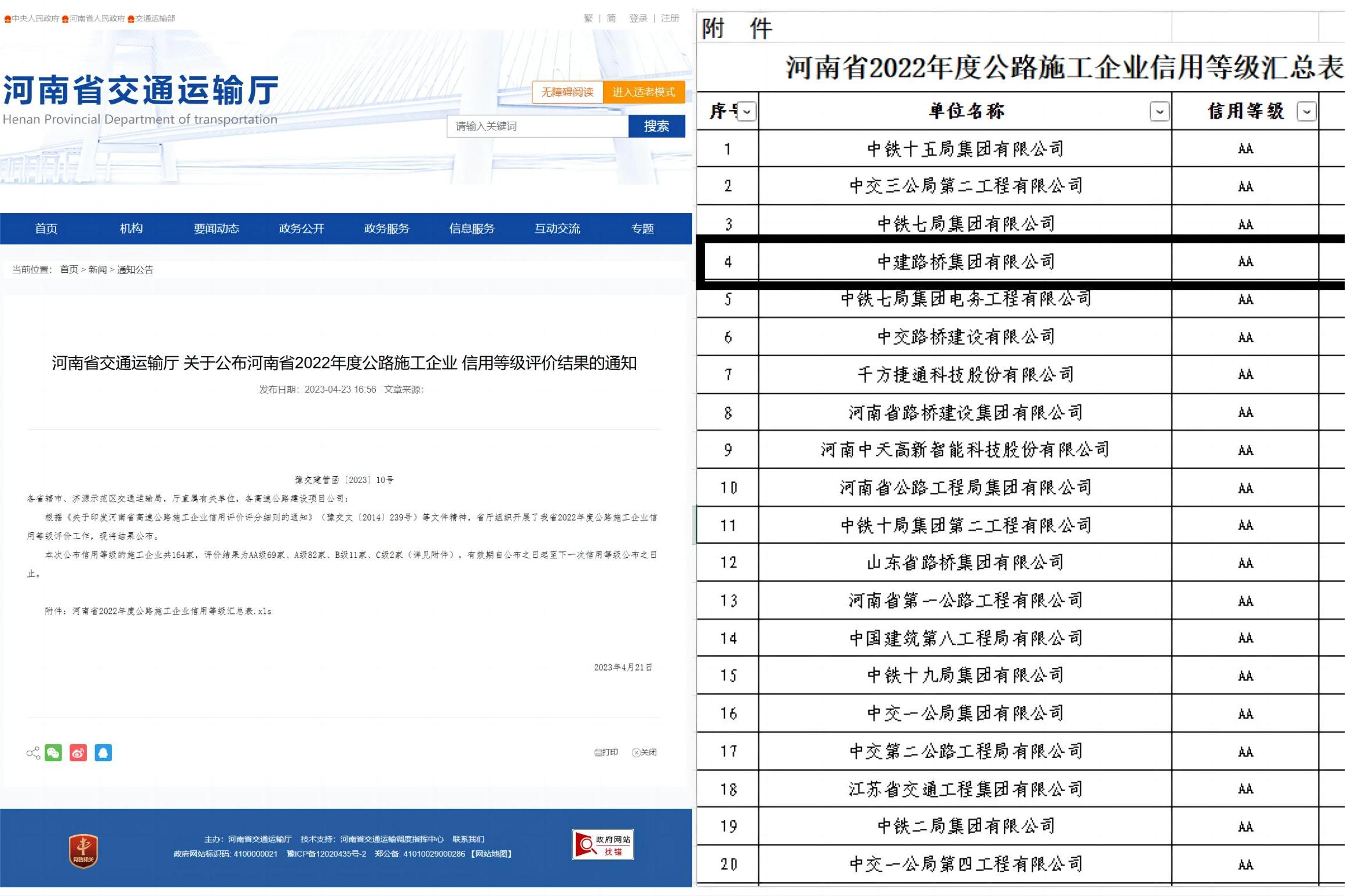The width and height of the screenshot is (1345, 896).
Task: Click the generic share icon
Action: (x=33, y=752)
